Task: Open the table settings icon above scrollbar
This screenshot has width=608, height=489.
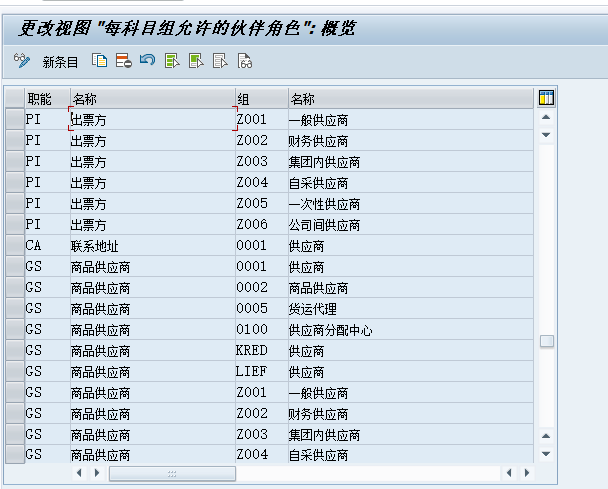Action: coord(546,98)
